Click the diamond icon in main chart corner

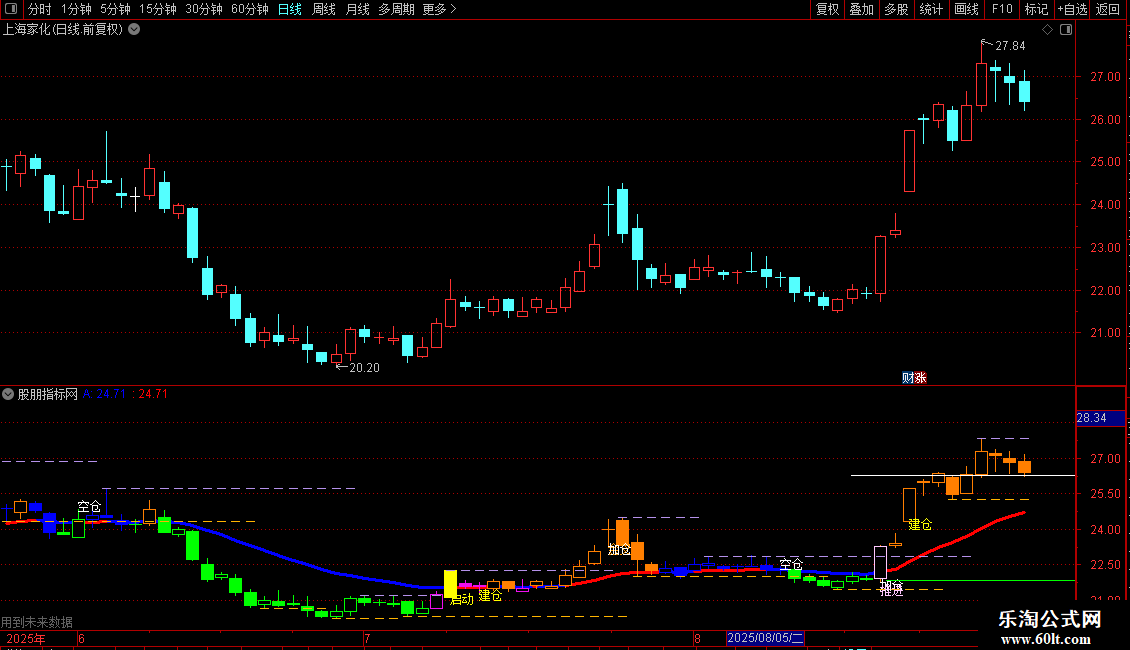point(1048,30)
